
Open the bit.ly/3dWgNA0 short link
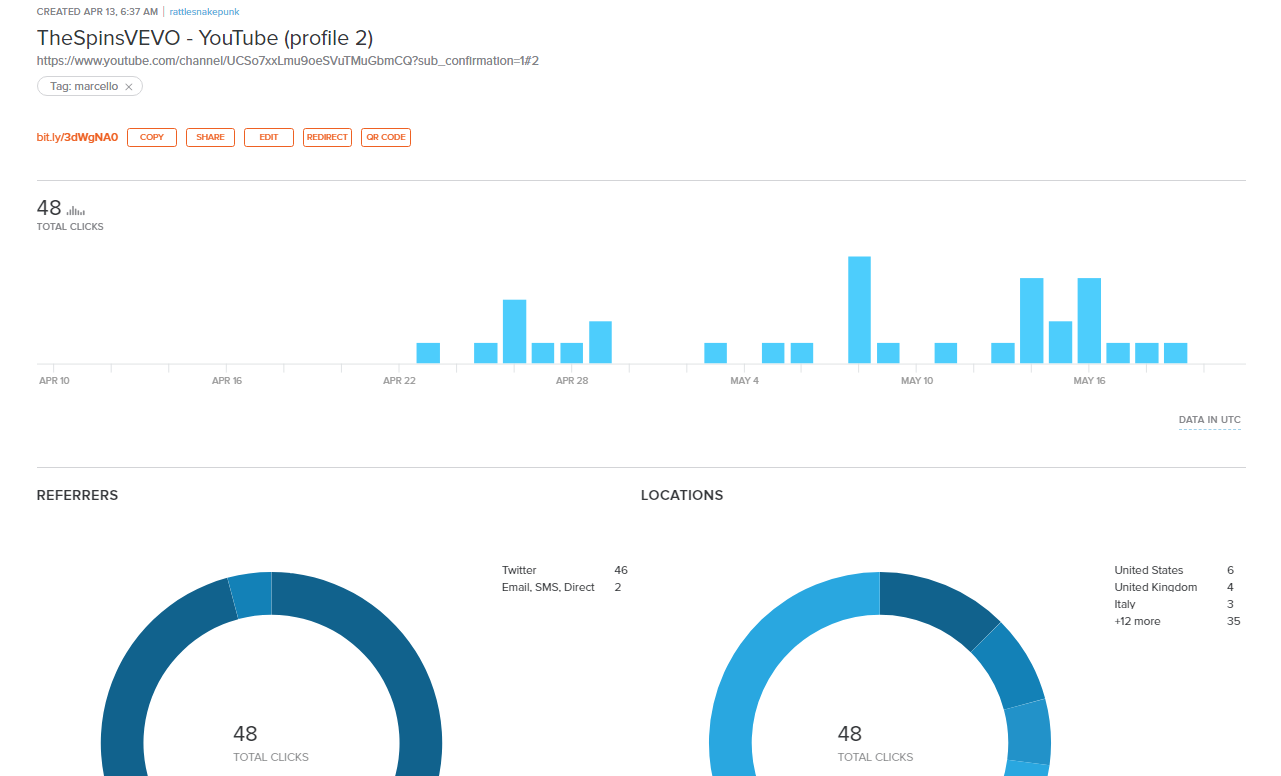click(77, 137)
